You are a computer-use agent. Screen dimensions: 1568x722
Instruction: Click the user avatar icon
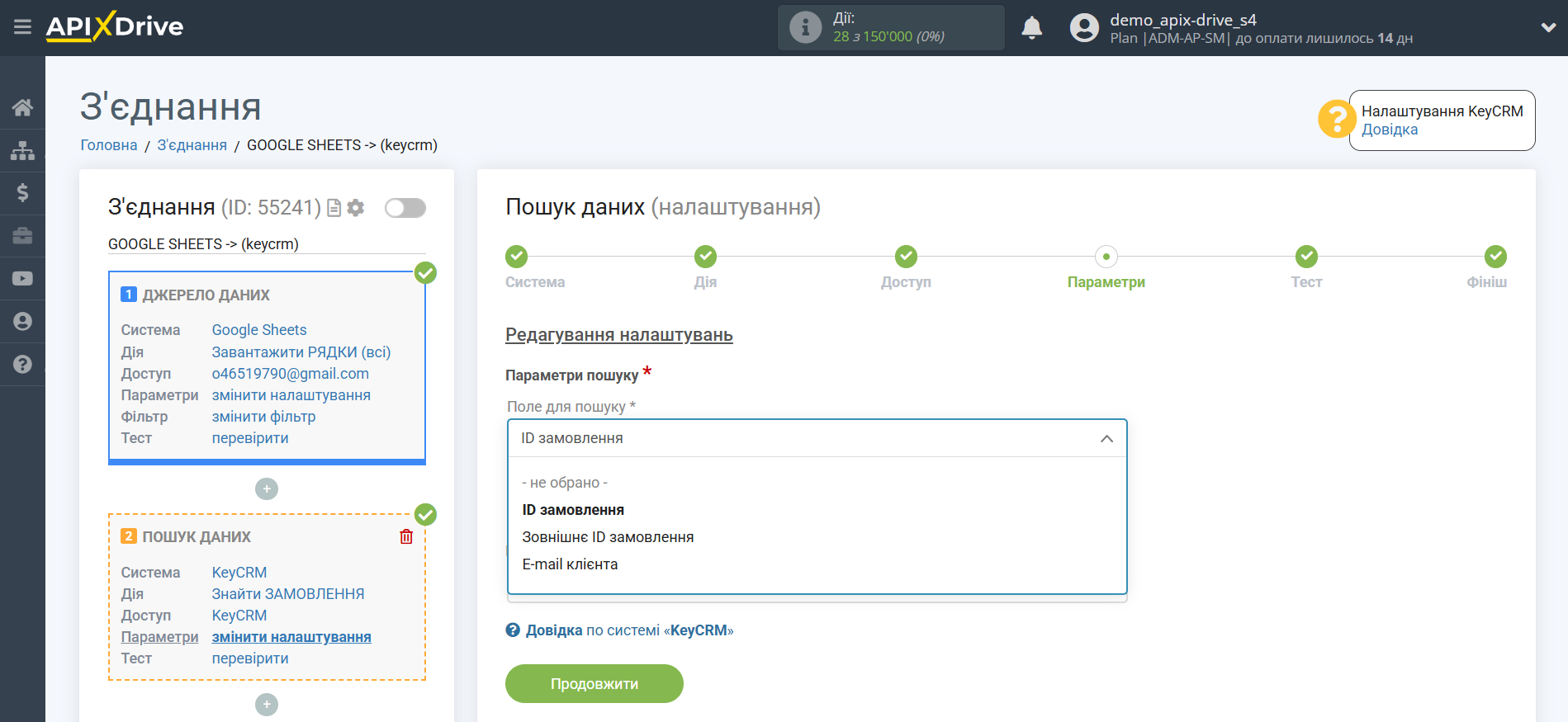coord(1084,27)
